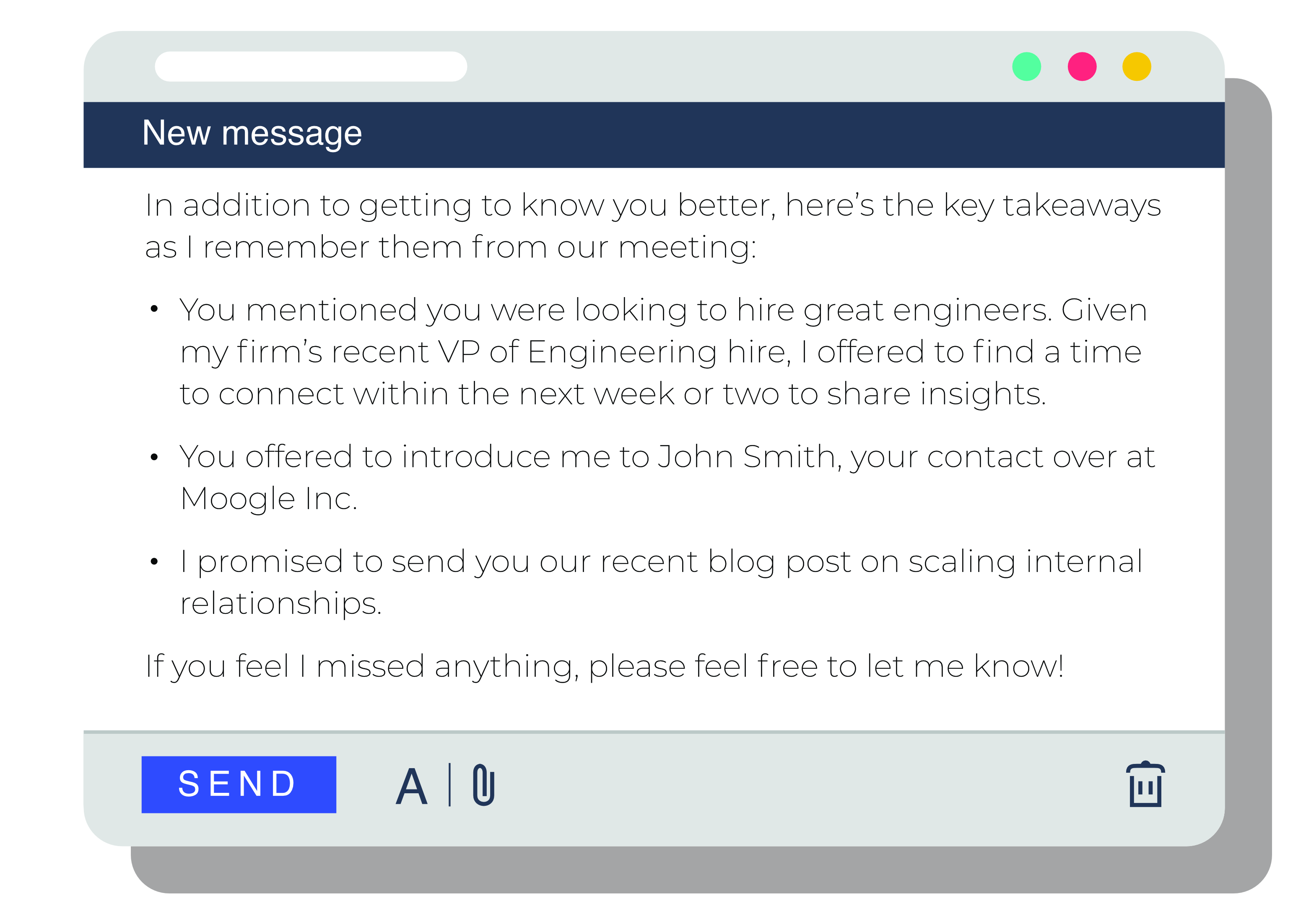Click the yellow window control dot
Image resolution: width=1293 pixels, height=924 pixels.
tap(1137, 67)
